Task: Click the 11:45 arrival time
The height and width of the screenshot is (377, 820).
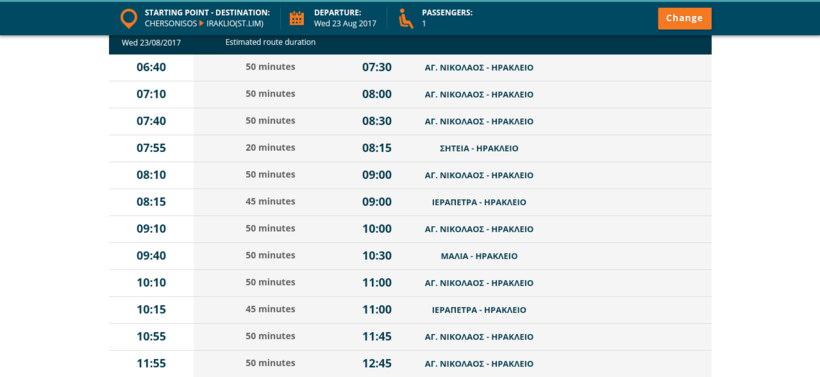Action: point(377,337)
